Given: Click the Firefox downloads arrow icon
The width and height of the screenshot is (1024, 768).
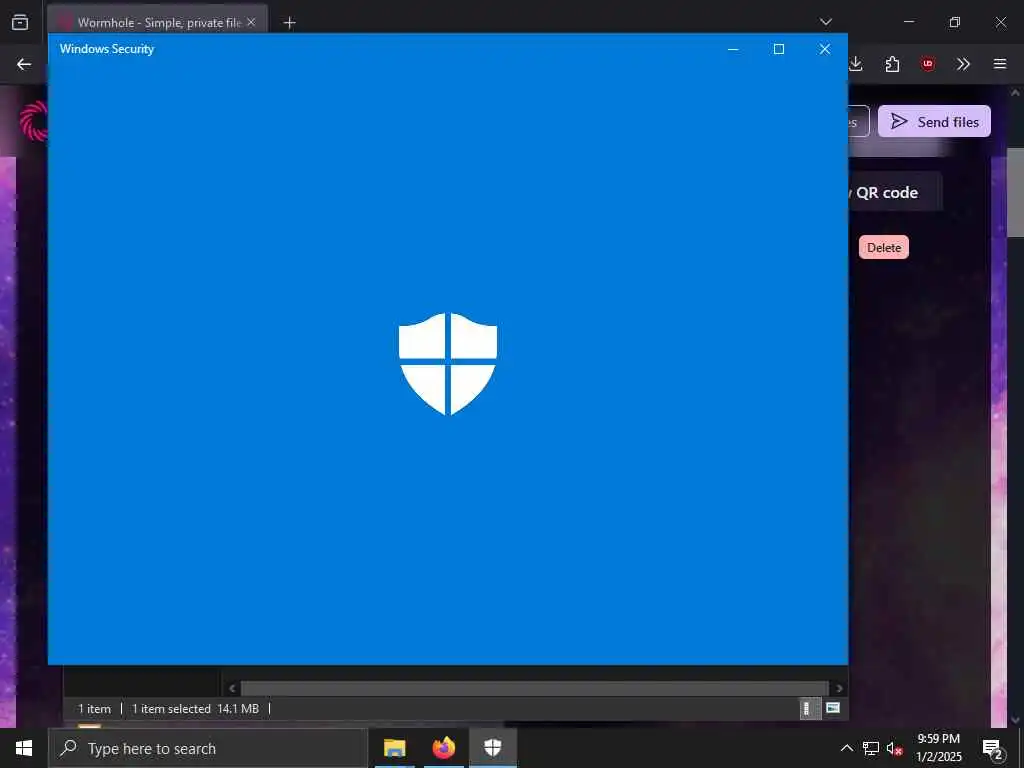Looking at the screenshot, I should coord(856,64).
